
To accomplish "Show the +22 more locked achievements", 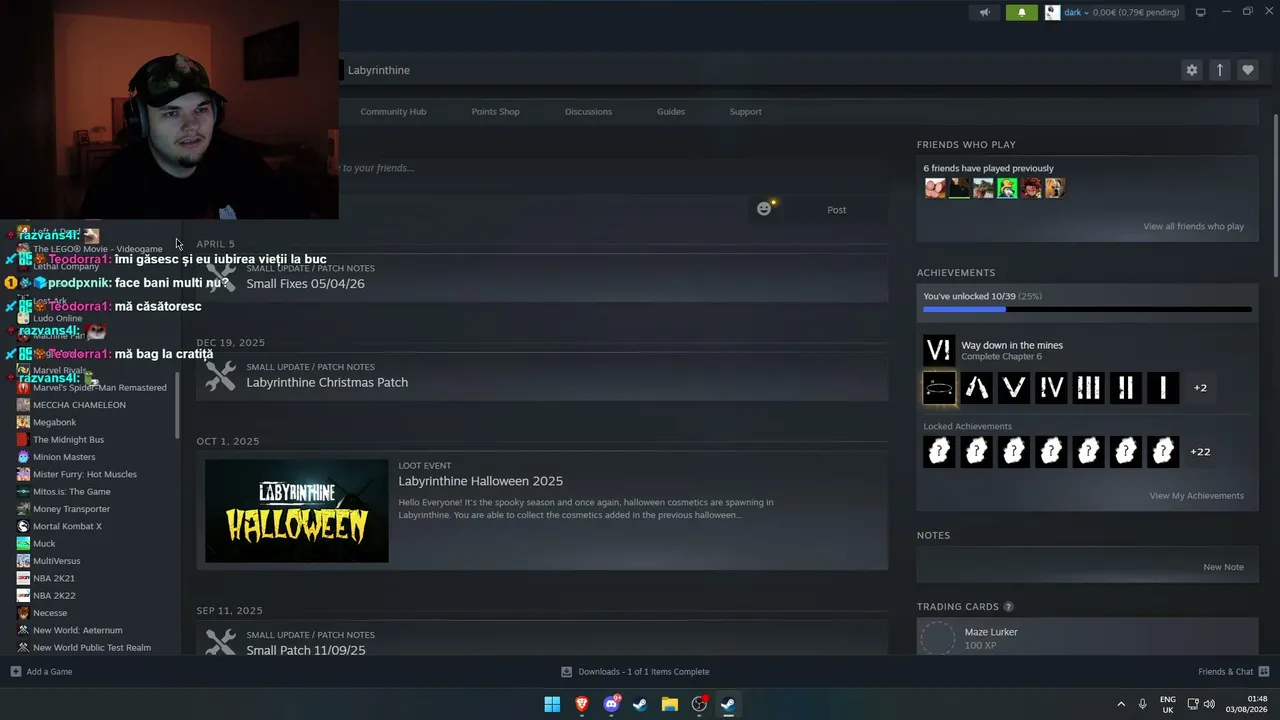I will click(1200, 452).
